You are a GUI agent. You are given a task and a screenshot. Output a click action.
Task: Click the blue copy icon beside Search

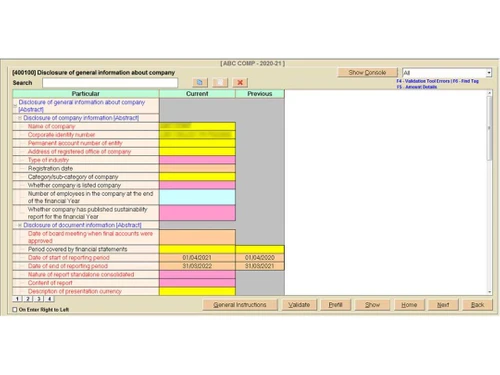point(200,82)
